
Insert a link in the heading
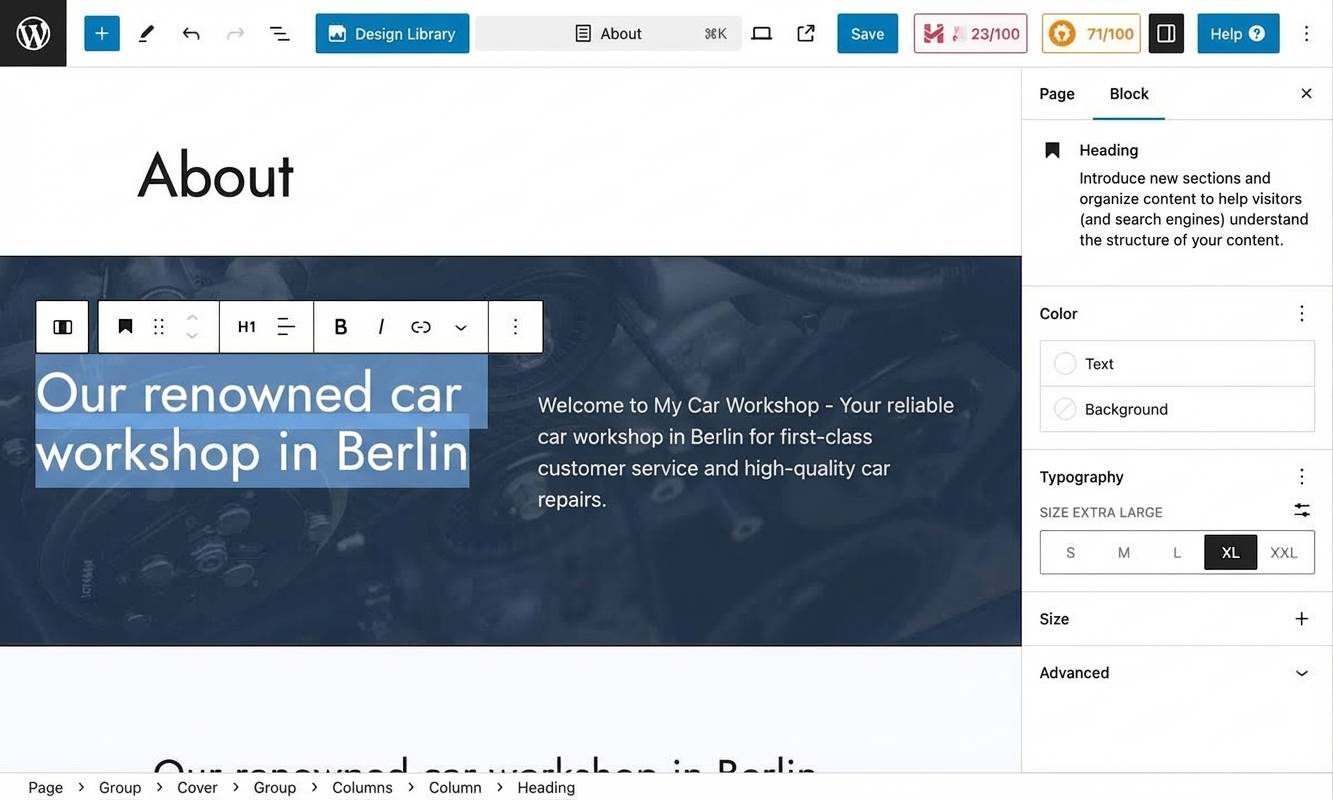tap(421, 327)
